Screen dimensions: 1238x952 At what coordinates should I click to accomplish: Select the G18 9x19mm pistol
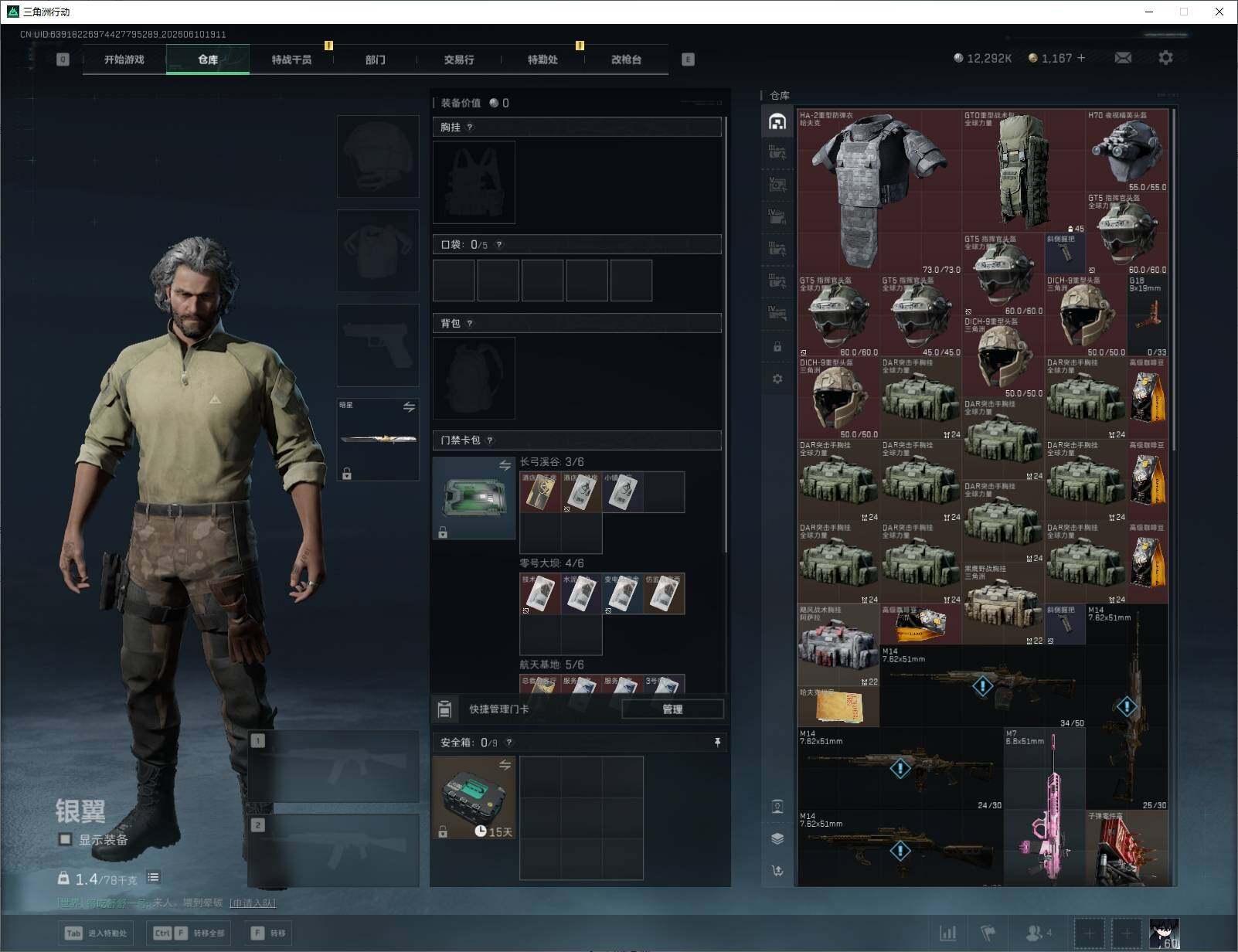point(1148,316)
